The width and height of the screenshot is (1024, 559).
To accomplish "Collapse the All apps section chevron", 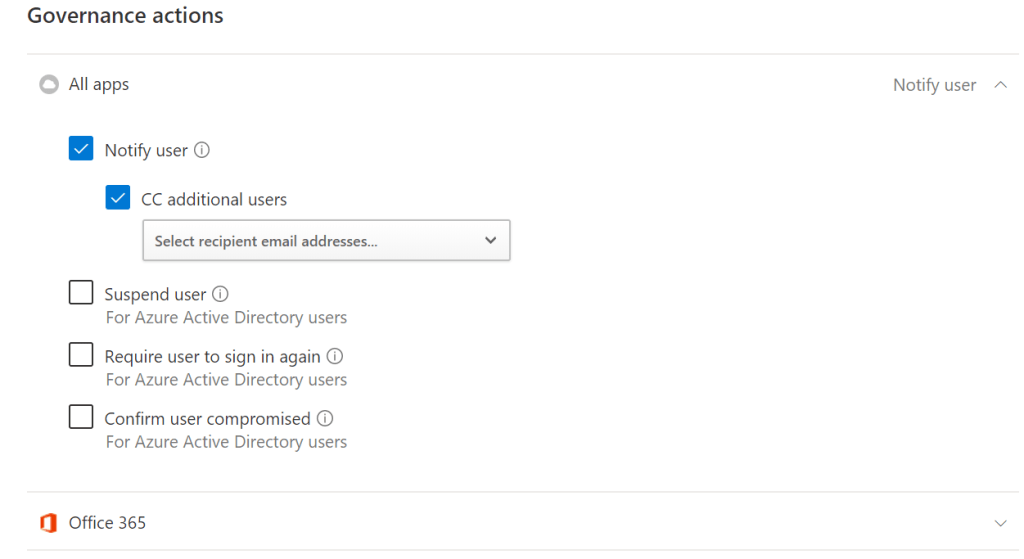I will [x=1000, y=85].
